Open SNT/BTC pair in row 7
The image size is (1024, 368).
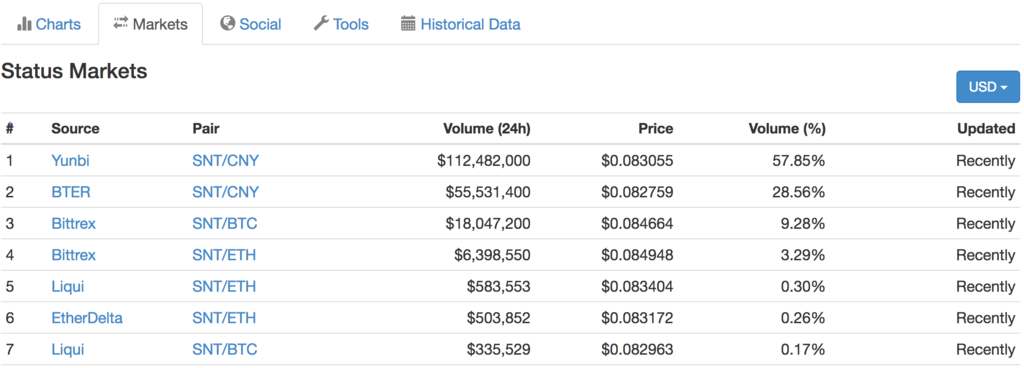pos(225,350)
